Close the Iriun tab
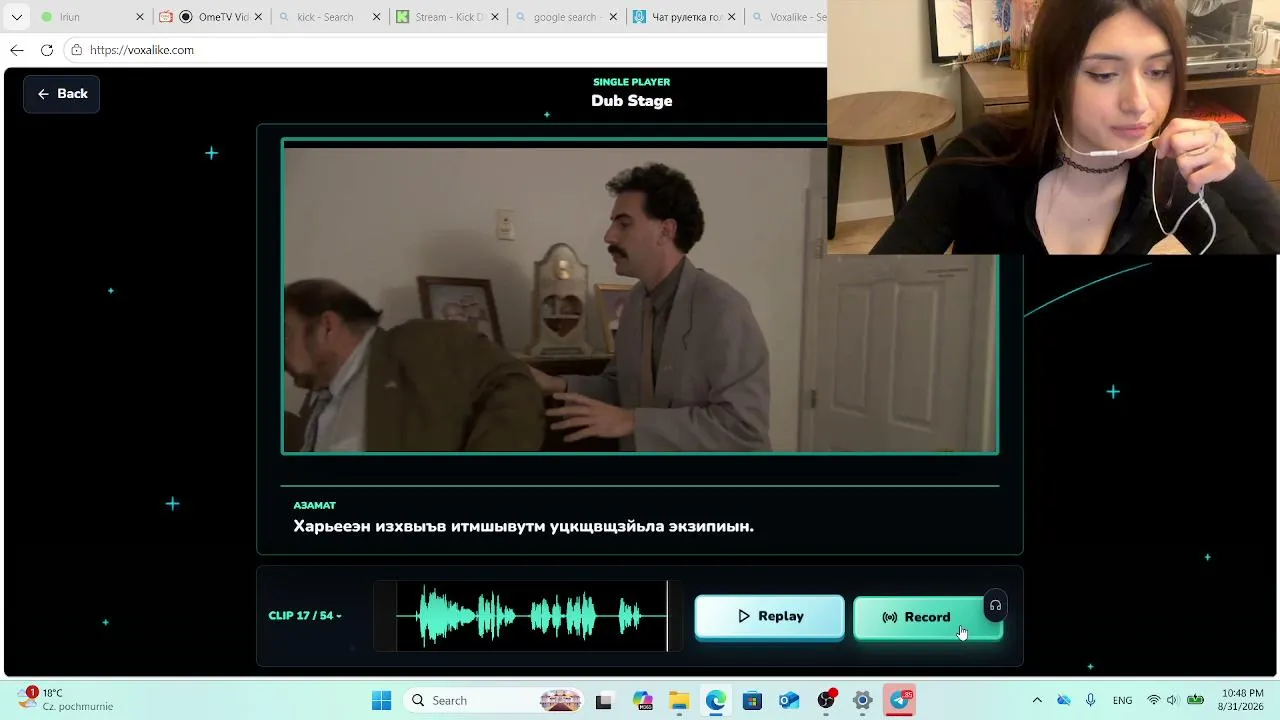Image resolution: width=1280 pixels, height=720 pixels. point(140,17)
